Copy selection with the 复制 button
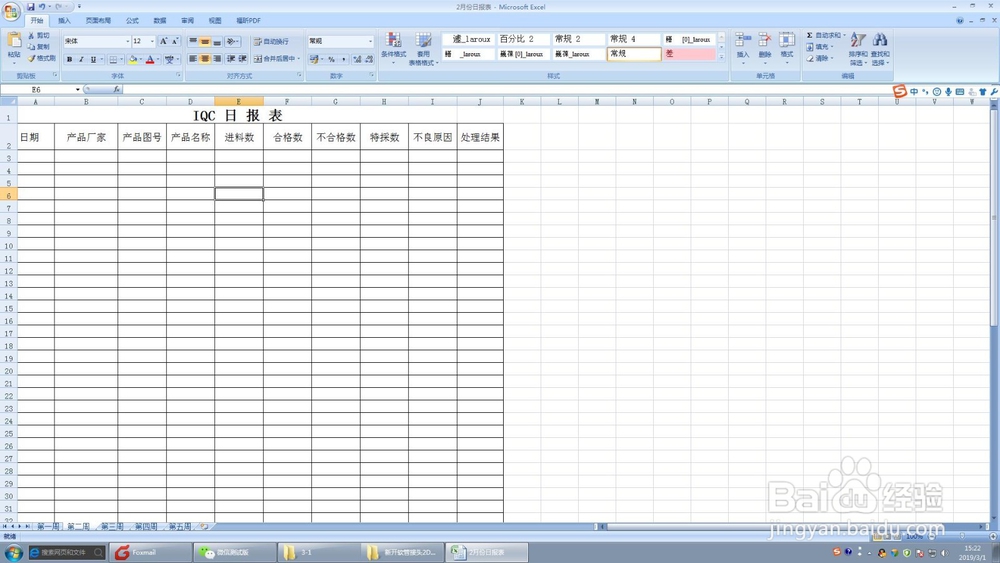The image size is (1000, 563). pos(38,47)
